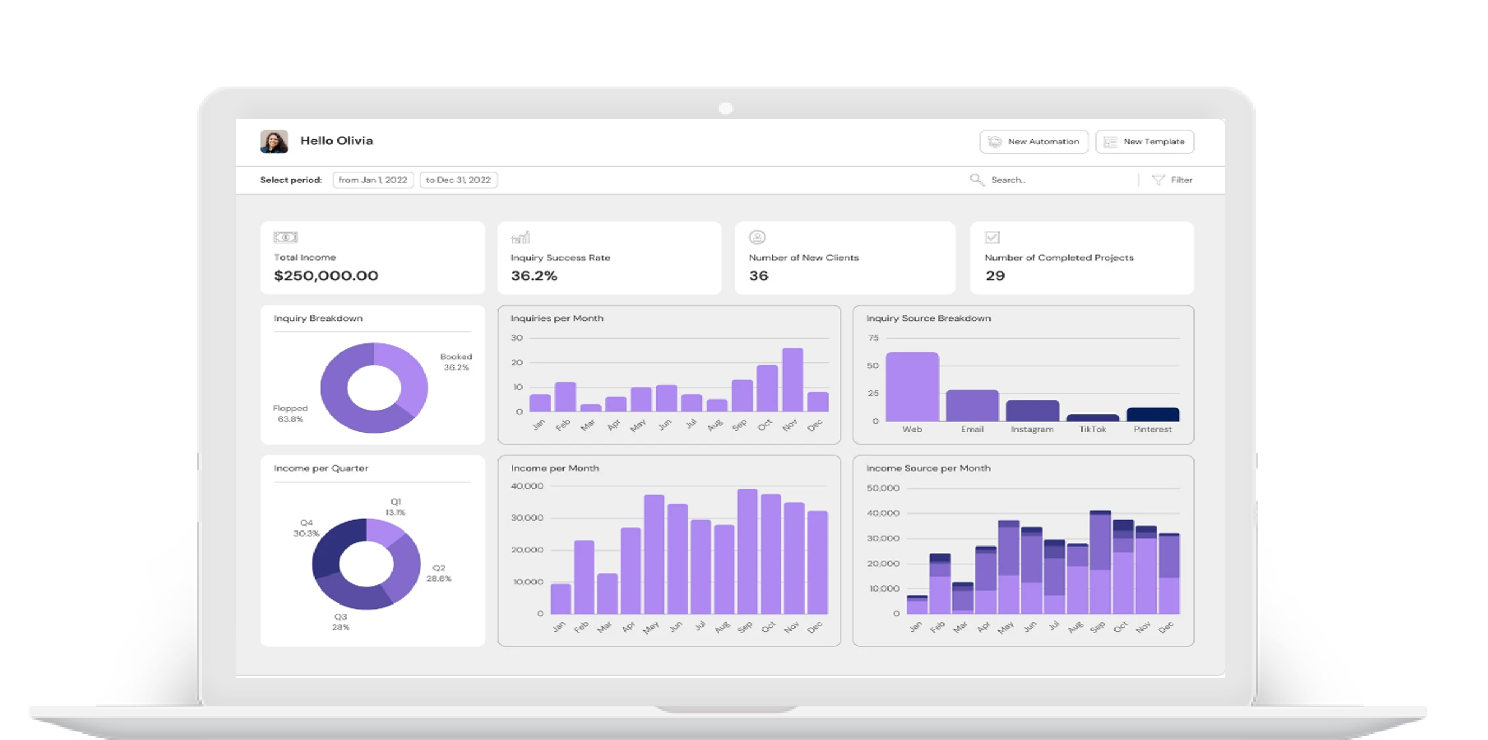Click the Completed Projects checkmark icon
Viewport: 1488px width, 740px height.
tap(992, 237)
